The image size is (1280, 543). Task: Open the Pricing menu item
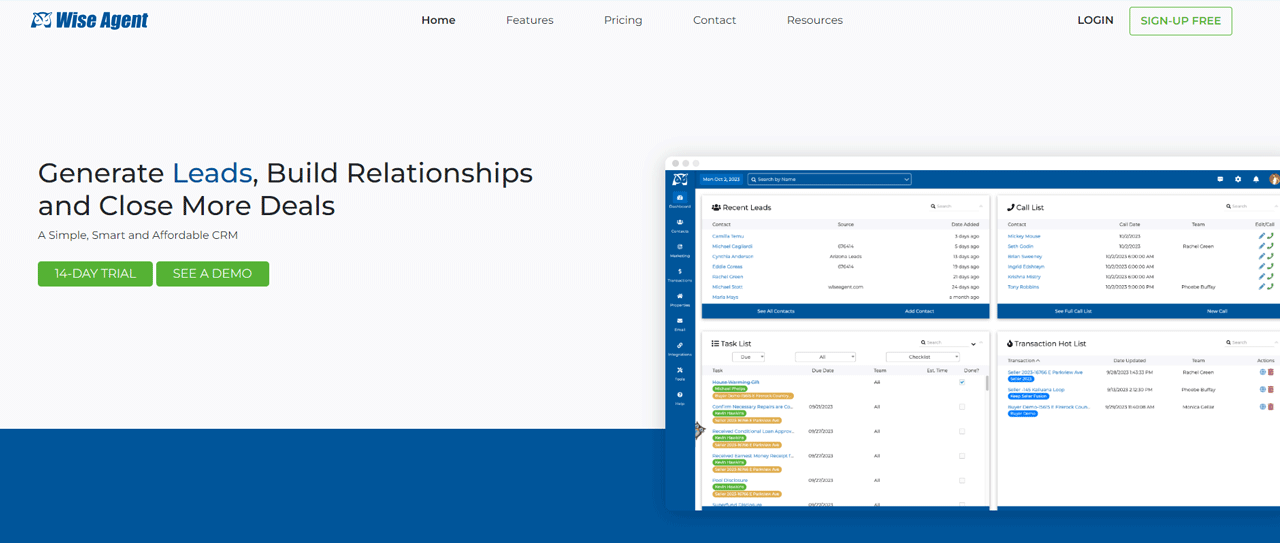[x=623, y=20]
